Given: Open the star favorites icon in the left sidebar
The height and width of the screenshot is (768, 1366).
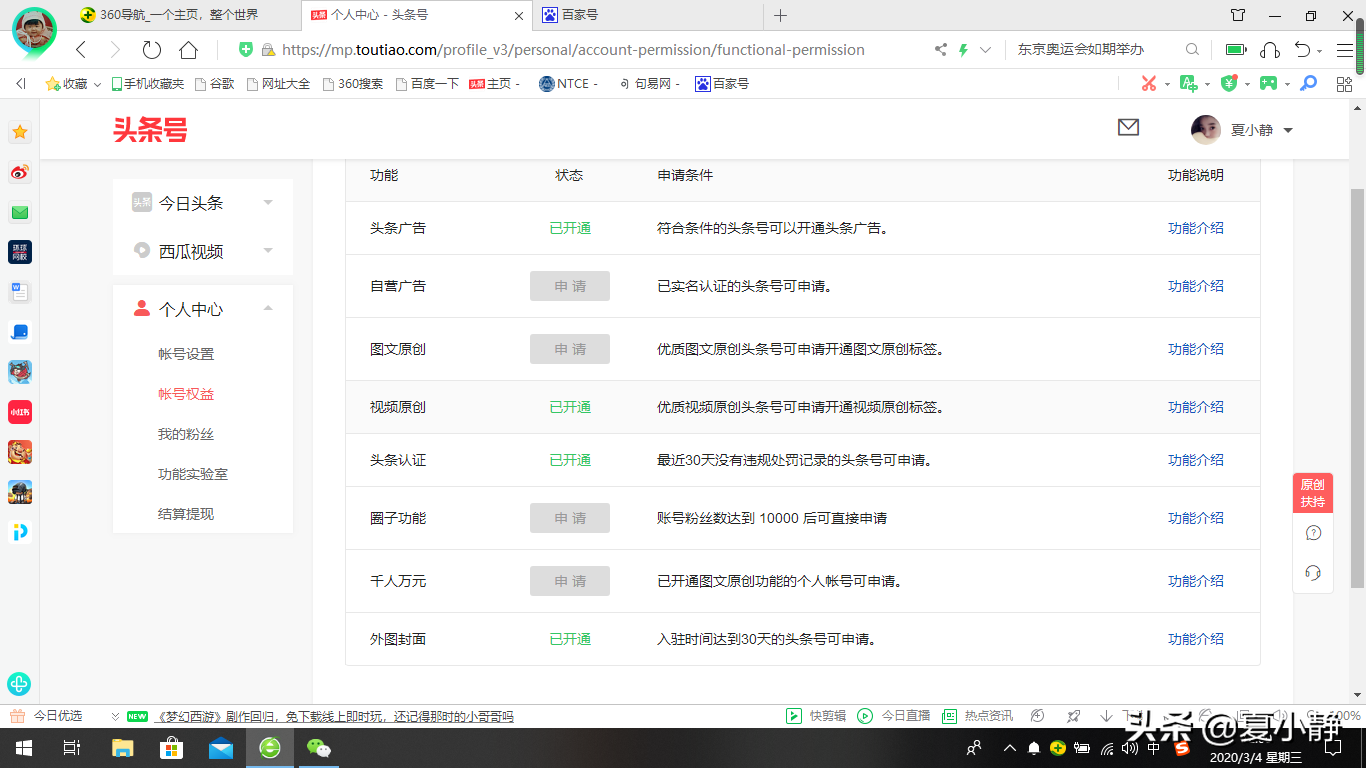Looking at the screenshot, I should pyautogui.click(x=20, y=132).
